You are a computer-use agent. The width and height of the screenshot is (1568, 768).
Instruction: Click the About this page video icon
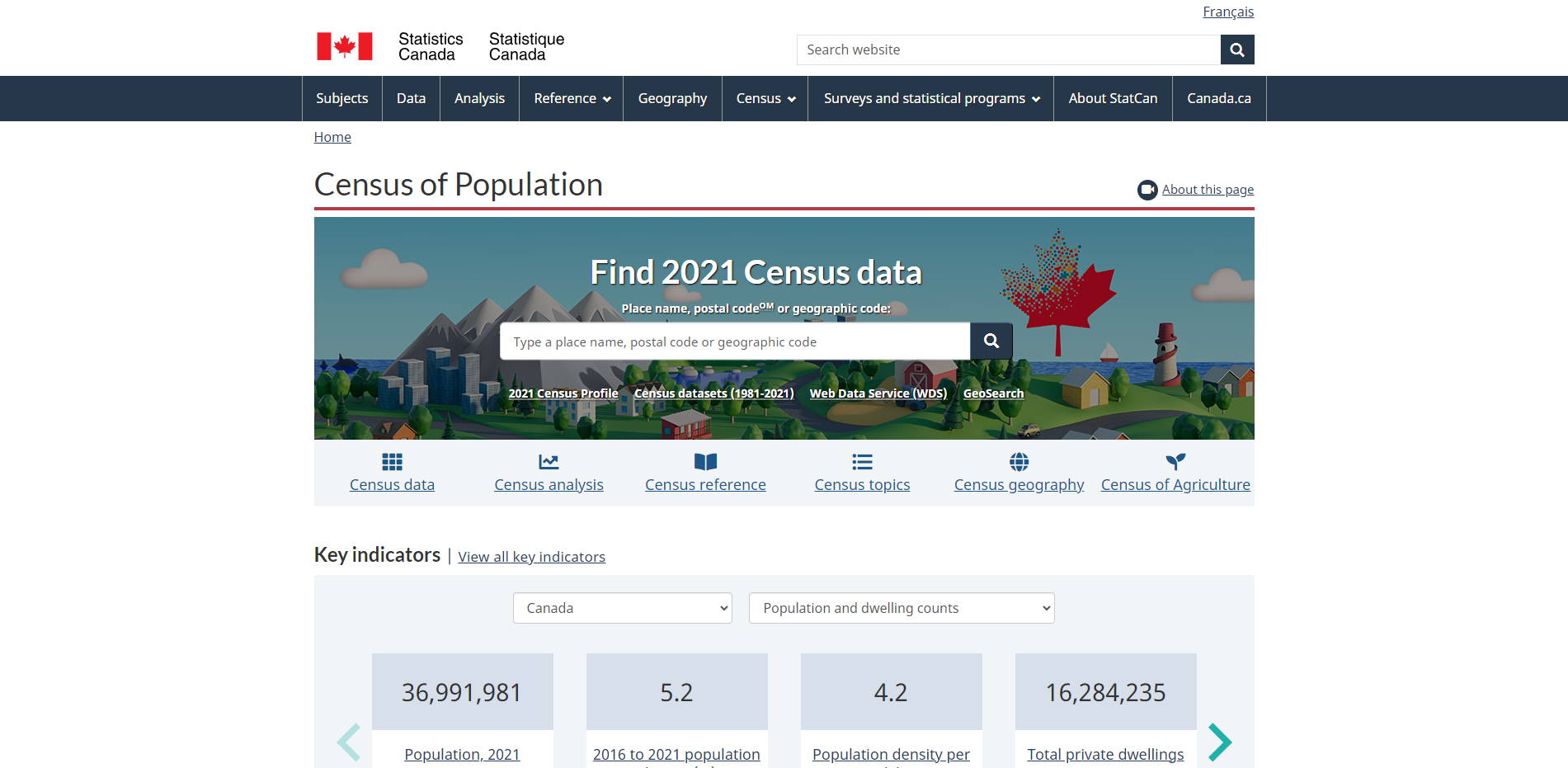[x=1147, y=190]
